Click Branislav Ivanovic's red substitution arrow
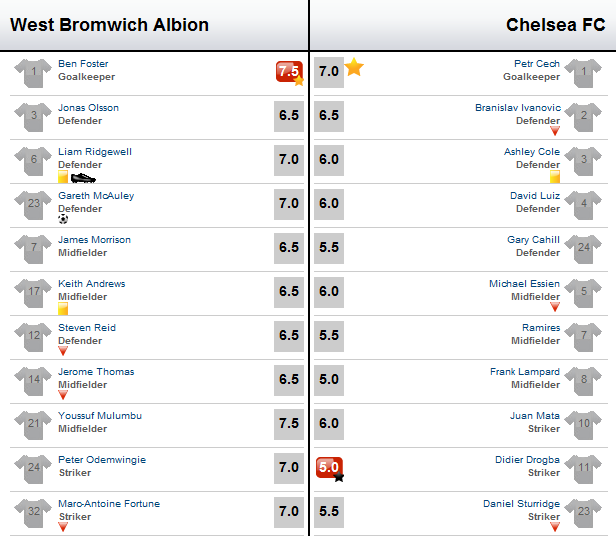Image resolution: width=616 pixels, height=536 pixels. pyautogui.click(x=555, y=131)
